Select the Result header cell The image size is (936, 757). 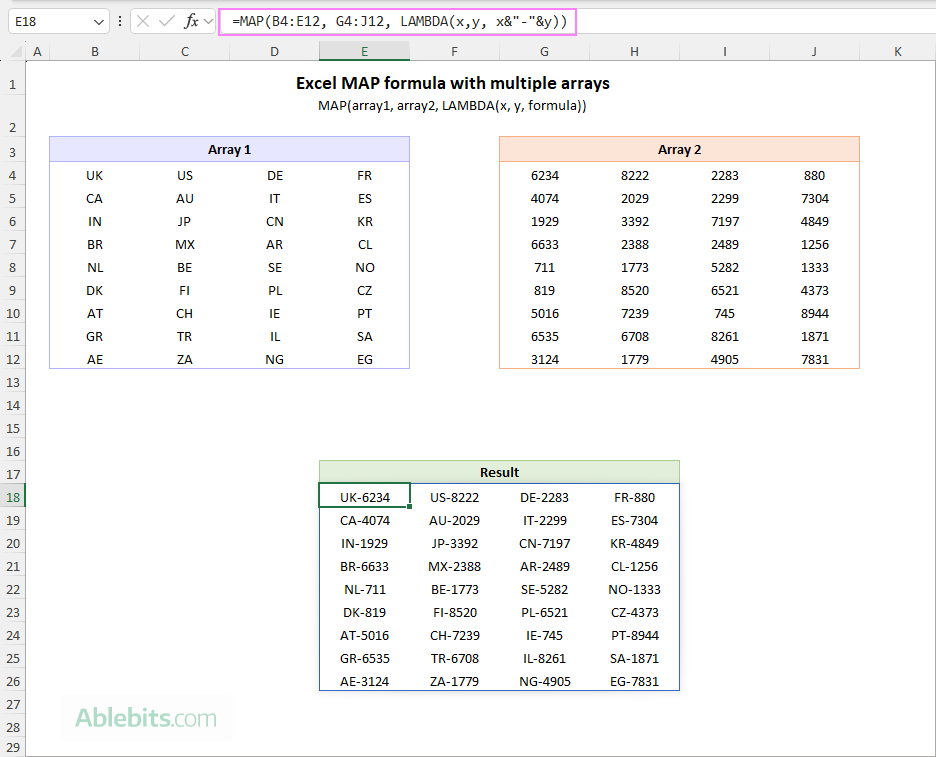499,472
